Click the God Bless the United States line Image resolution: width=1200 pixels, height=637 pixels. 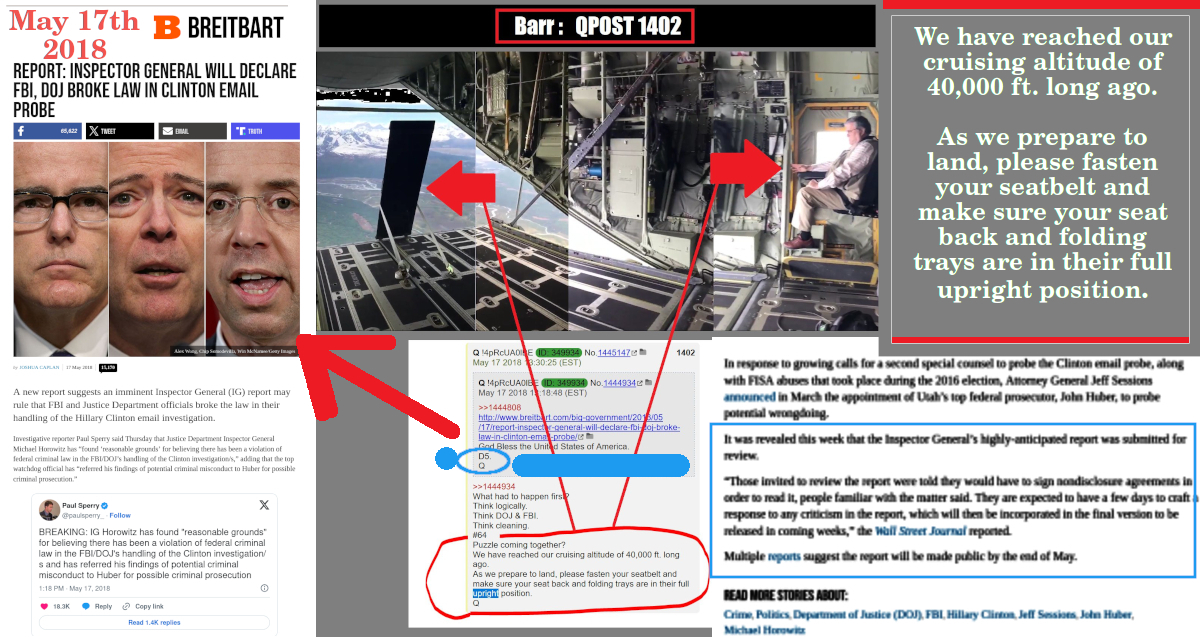pos(553,446)
